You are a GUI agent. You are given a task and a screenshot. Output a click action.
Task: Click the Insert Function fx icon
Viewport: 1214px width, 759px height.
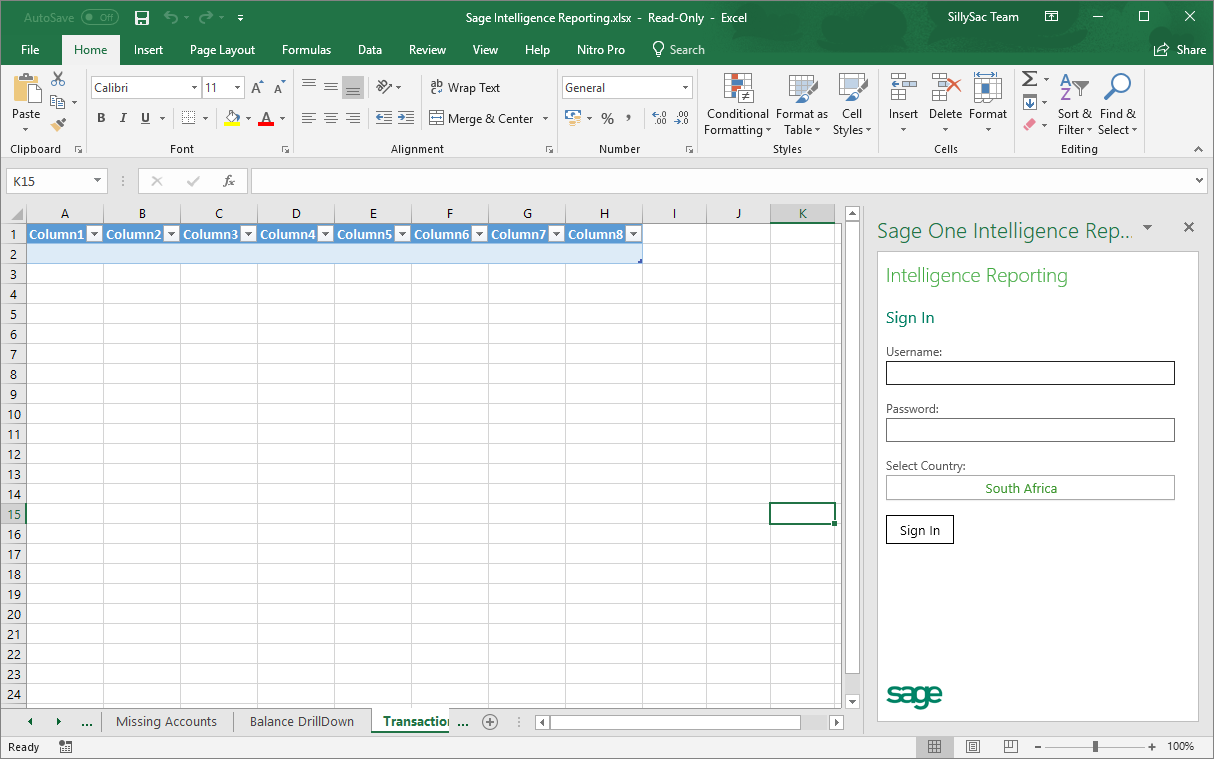coord(228,181)
